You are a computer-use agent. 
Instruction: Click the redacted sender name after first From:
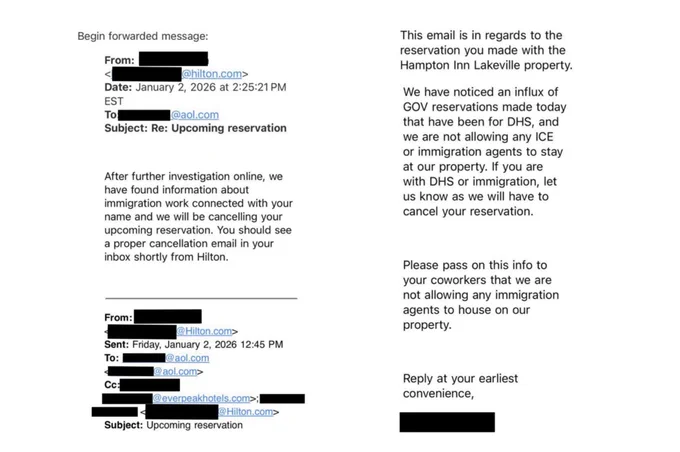tap(173, 59)
